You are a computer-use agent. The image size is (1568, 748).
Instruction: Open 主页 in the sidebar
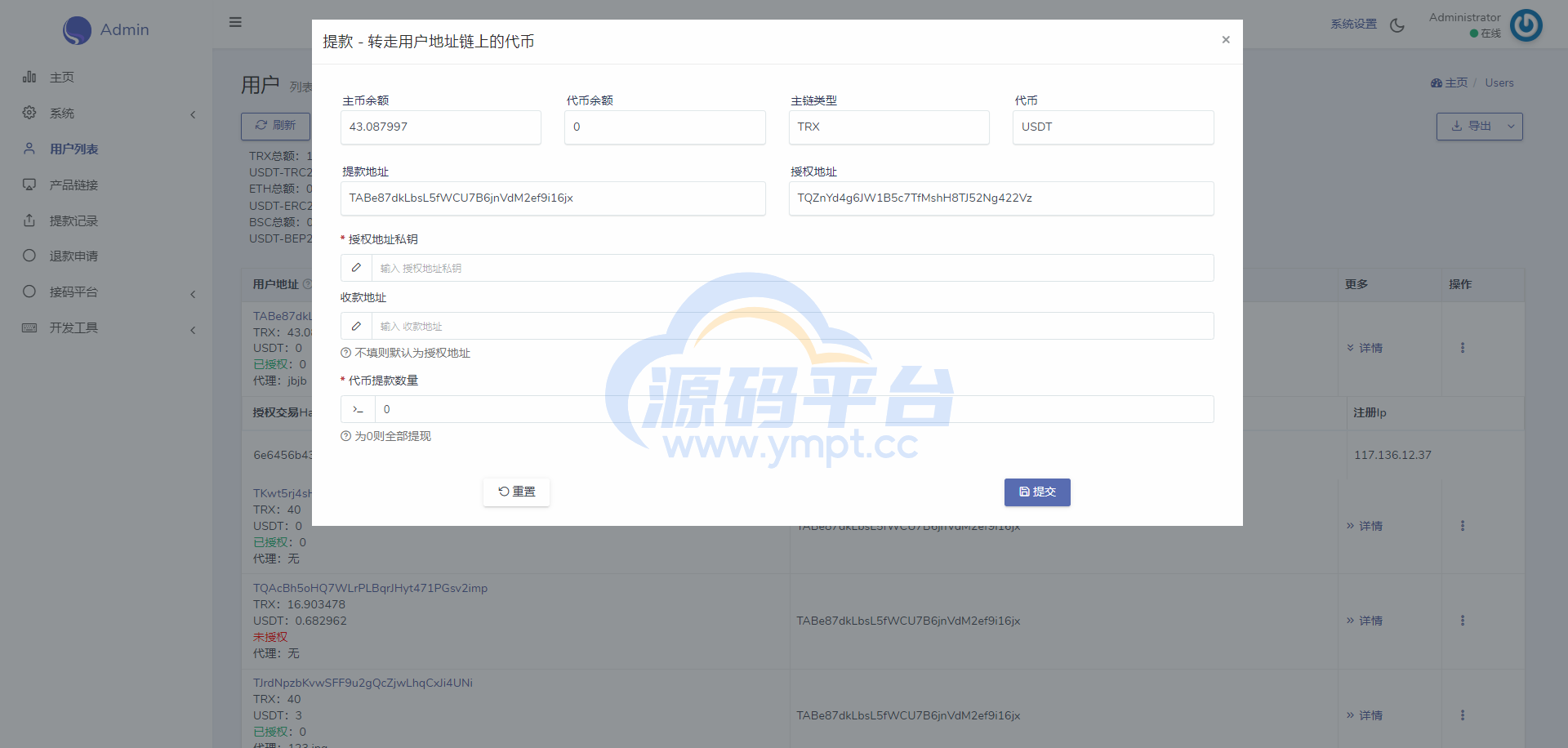click(62, 78)
